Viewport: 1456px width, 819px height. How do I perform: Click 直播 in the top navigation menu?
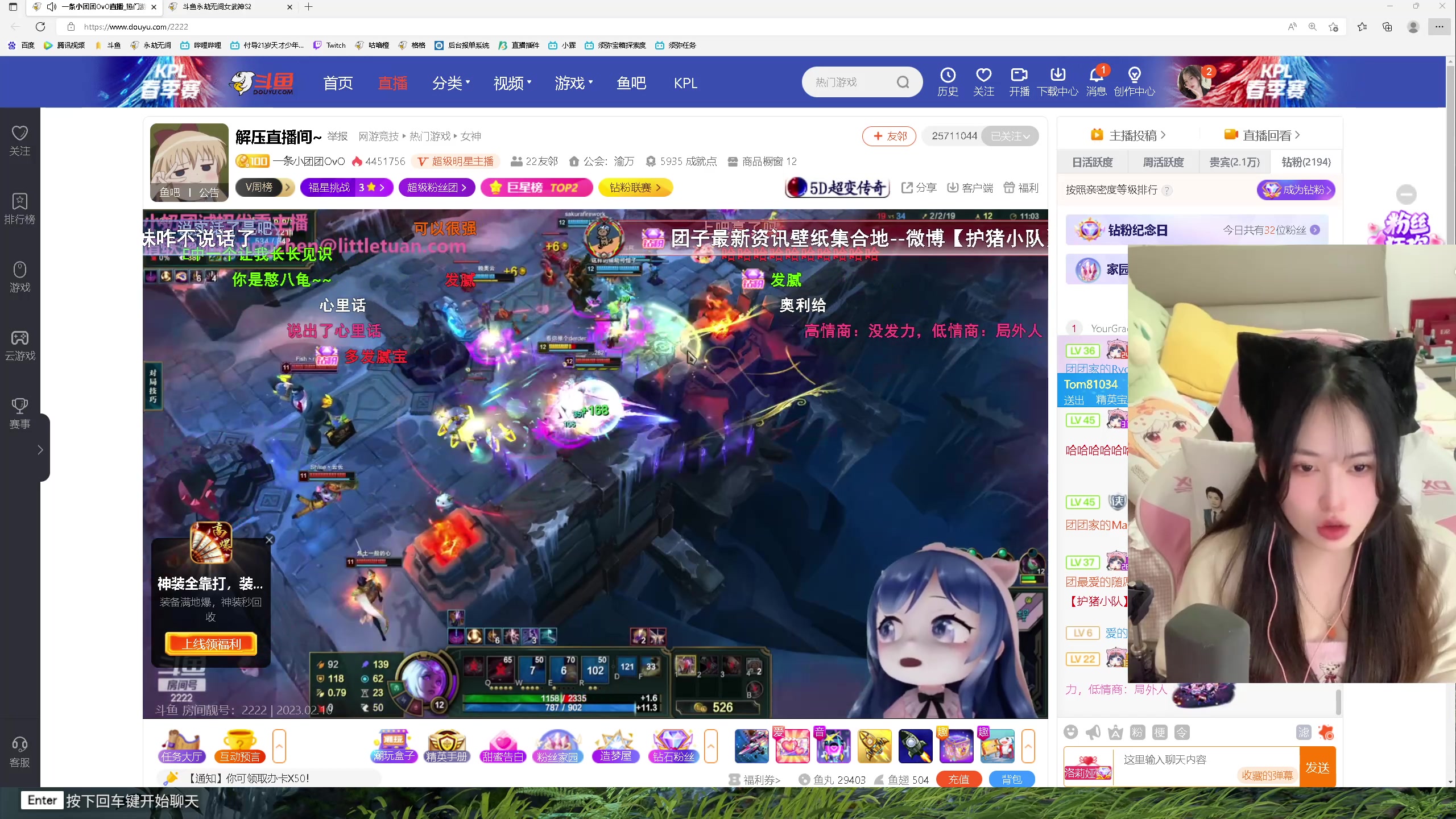tap(393, 82)
